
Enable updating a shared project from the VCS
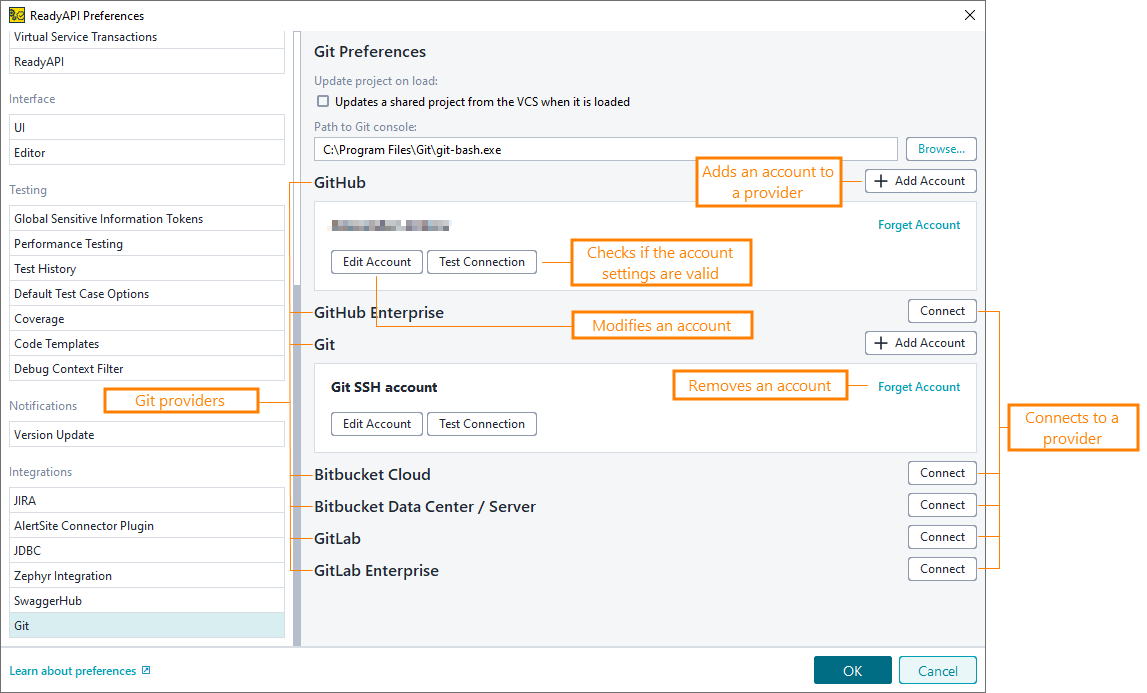(x=322, y=101)
